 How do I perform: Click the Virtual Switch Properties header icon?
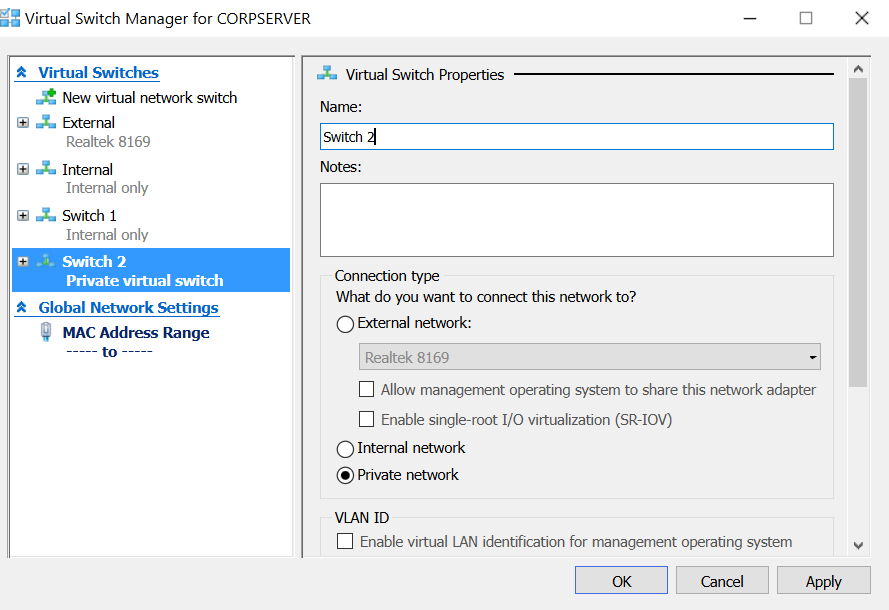pyautogui.click(x=327, y=74)
